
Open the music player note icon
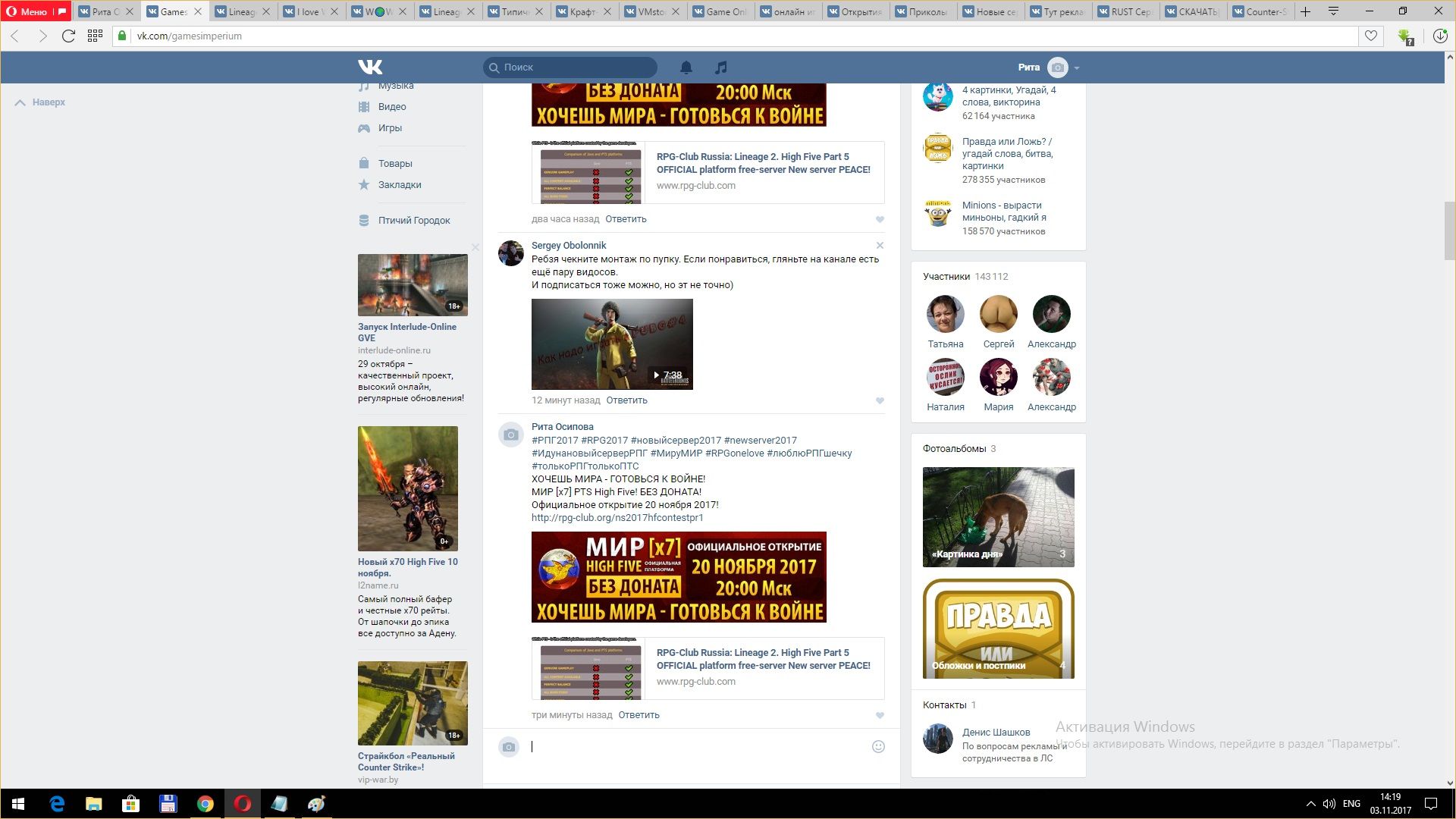(x=720, y=67)
